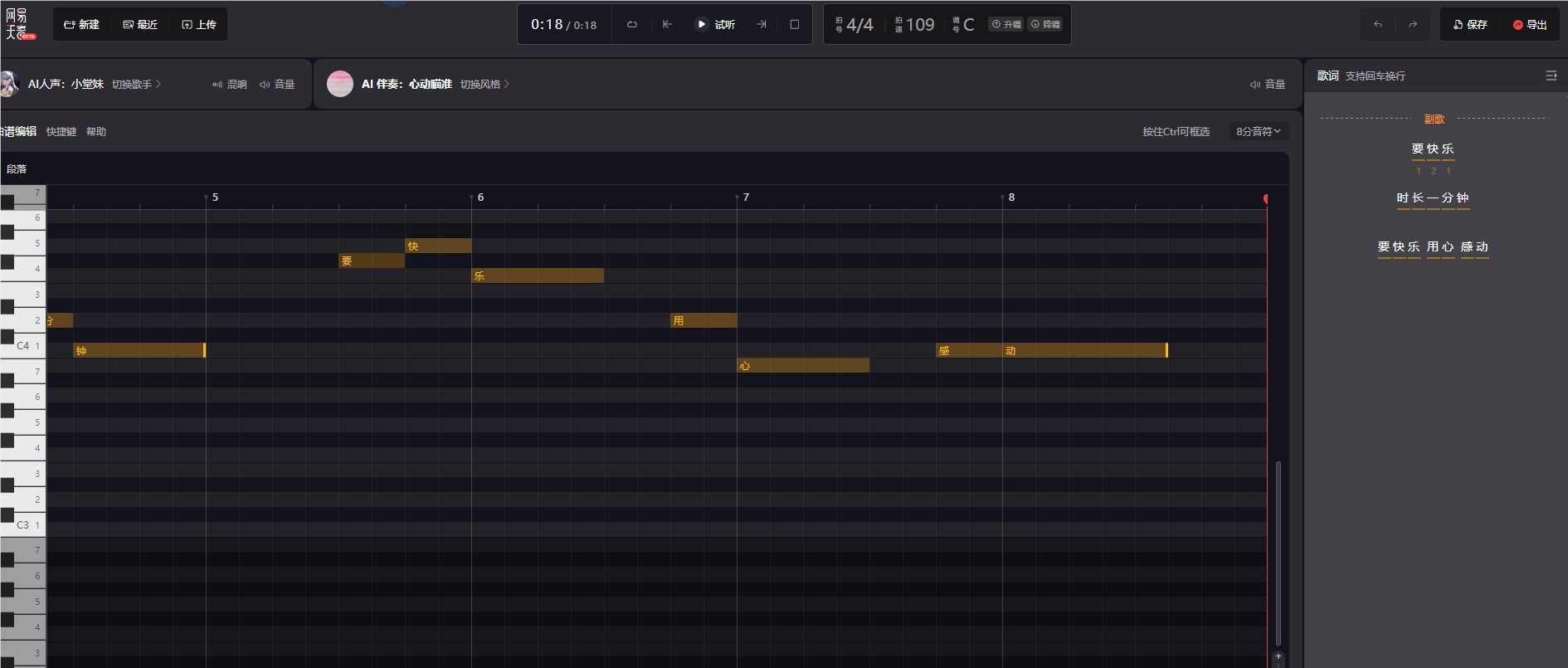The image size is (1568, 668).
Task: Toggle loop playback icon
Action: [631, 25]
